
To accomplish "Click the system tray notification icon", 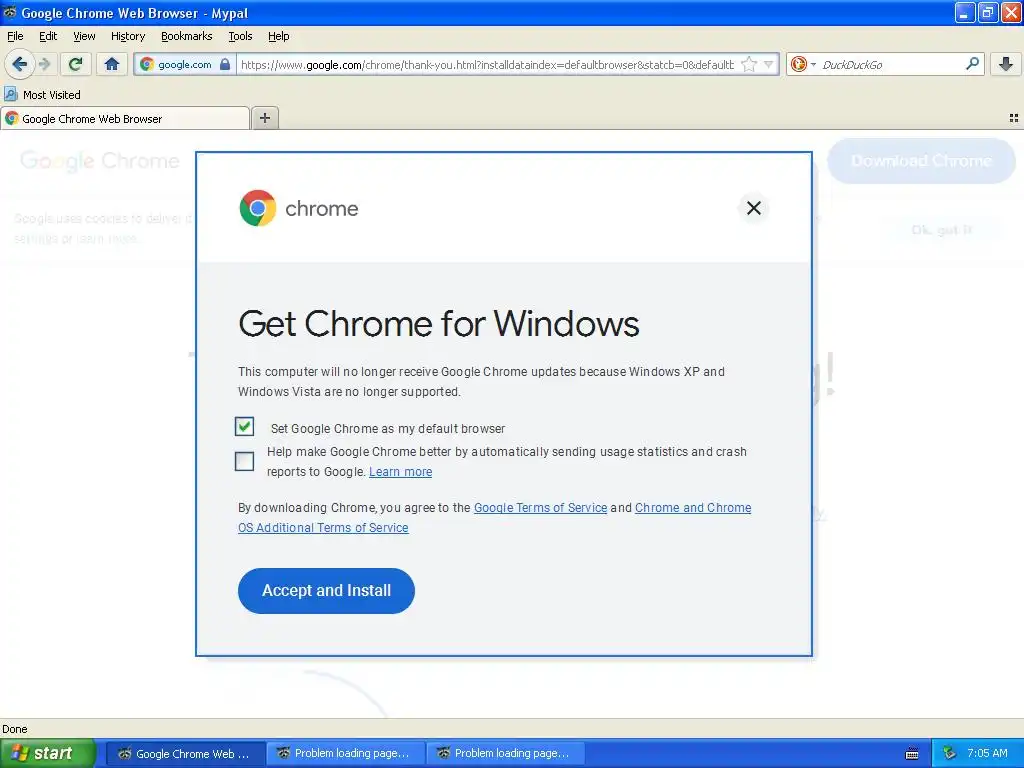I will (948, 753).
